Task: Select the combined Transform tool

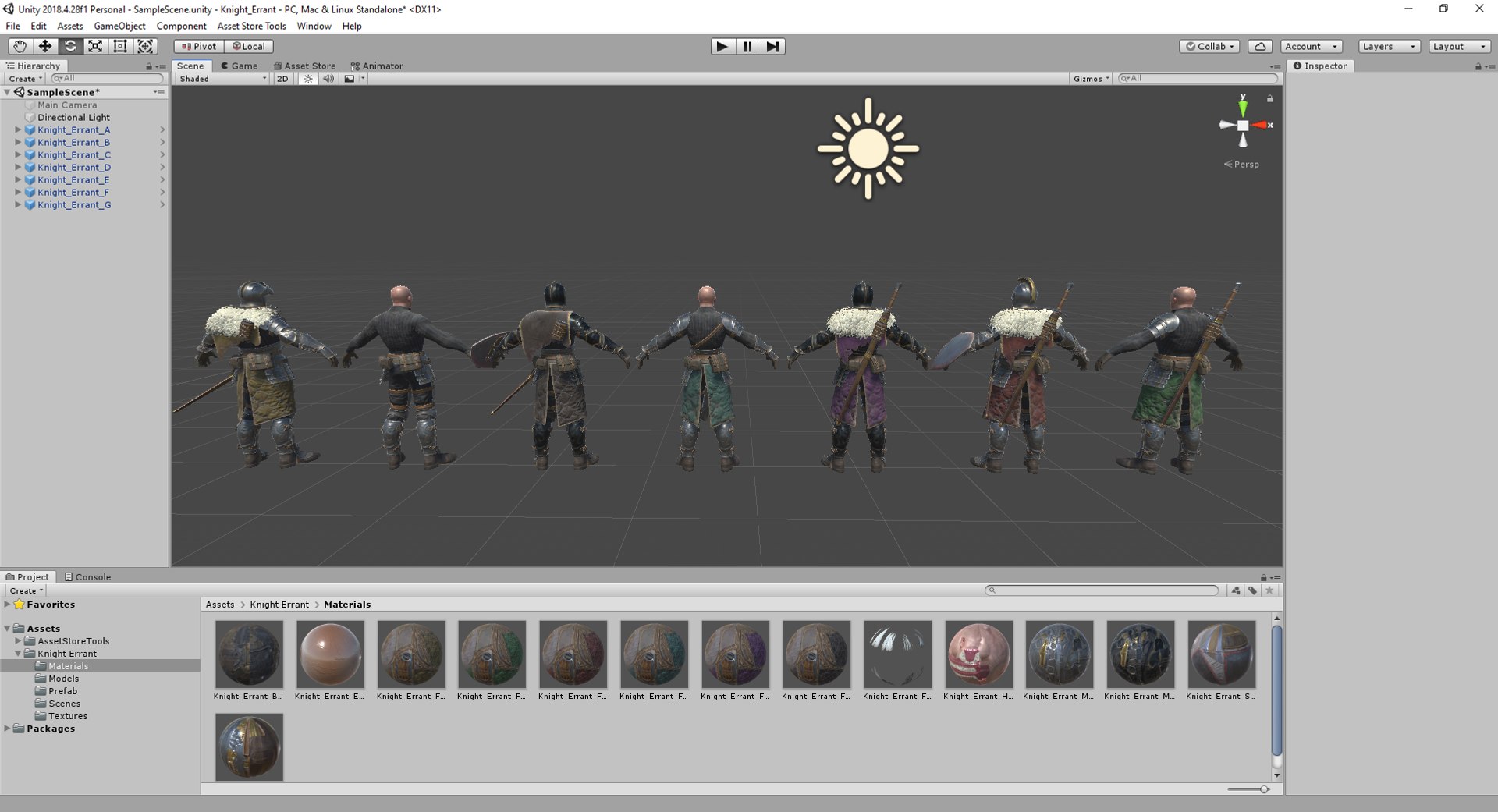Action: coord(145,46)
